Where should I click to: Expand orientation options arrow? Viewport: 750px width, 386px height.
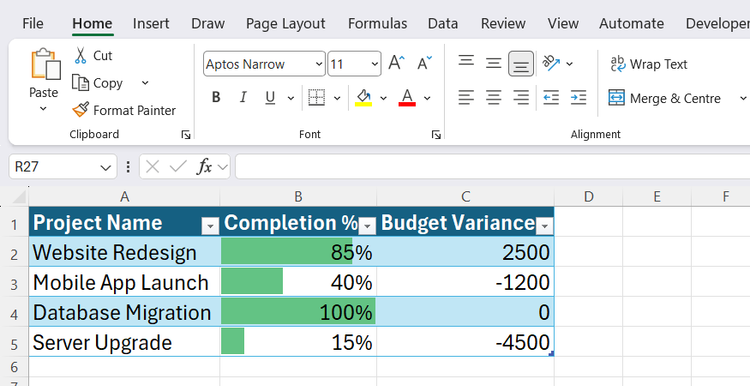(x=569, y=64)
